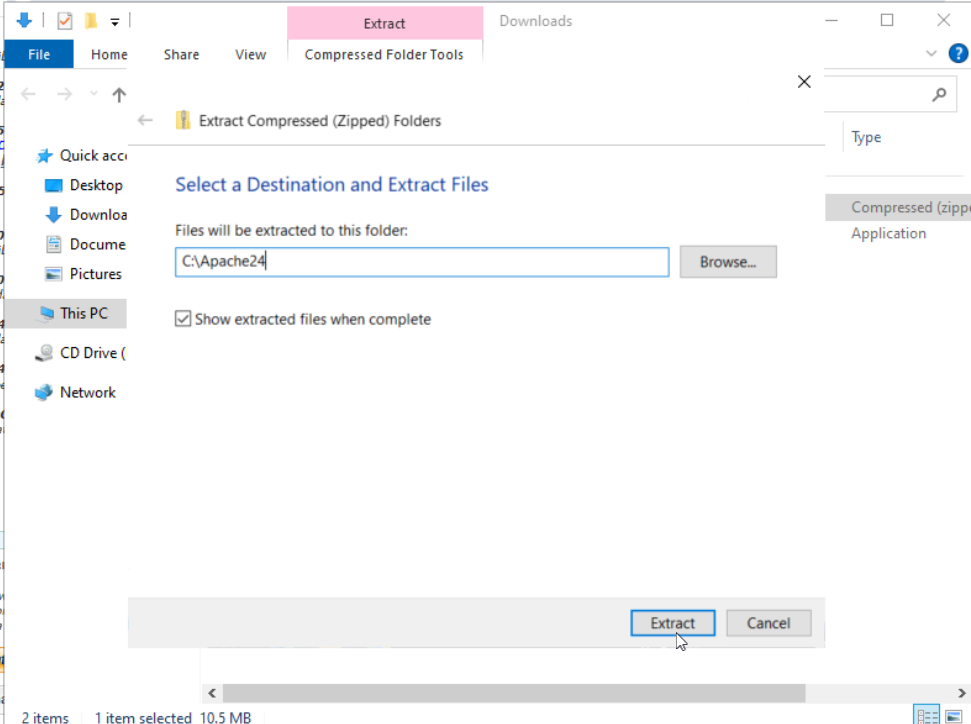This screenshot has height=724, width=971.
Task: Click the Type column header
Action: point(866,137)
